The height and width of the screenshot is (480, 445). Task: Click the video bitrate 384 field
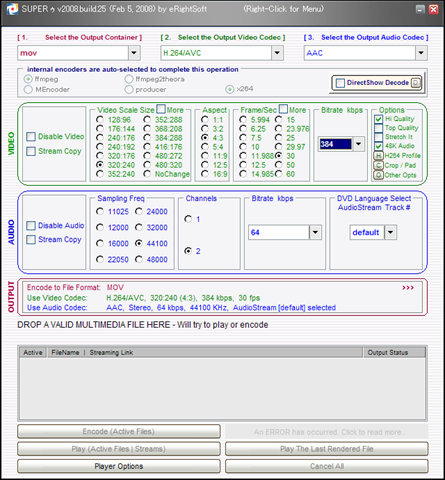335,144
